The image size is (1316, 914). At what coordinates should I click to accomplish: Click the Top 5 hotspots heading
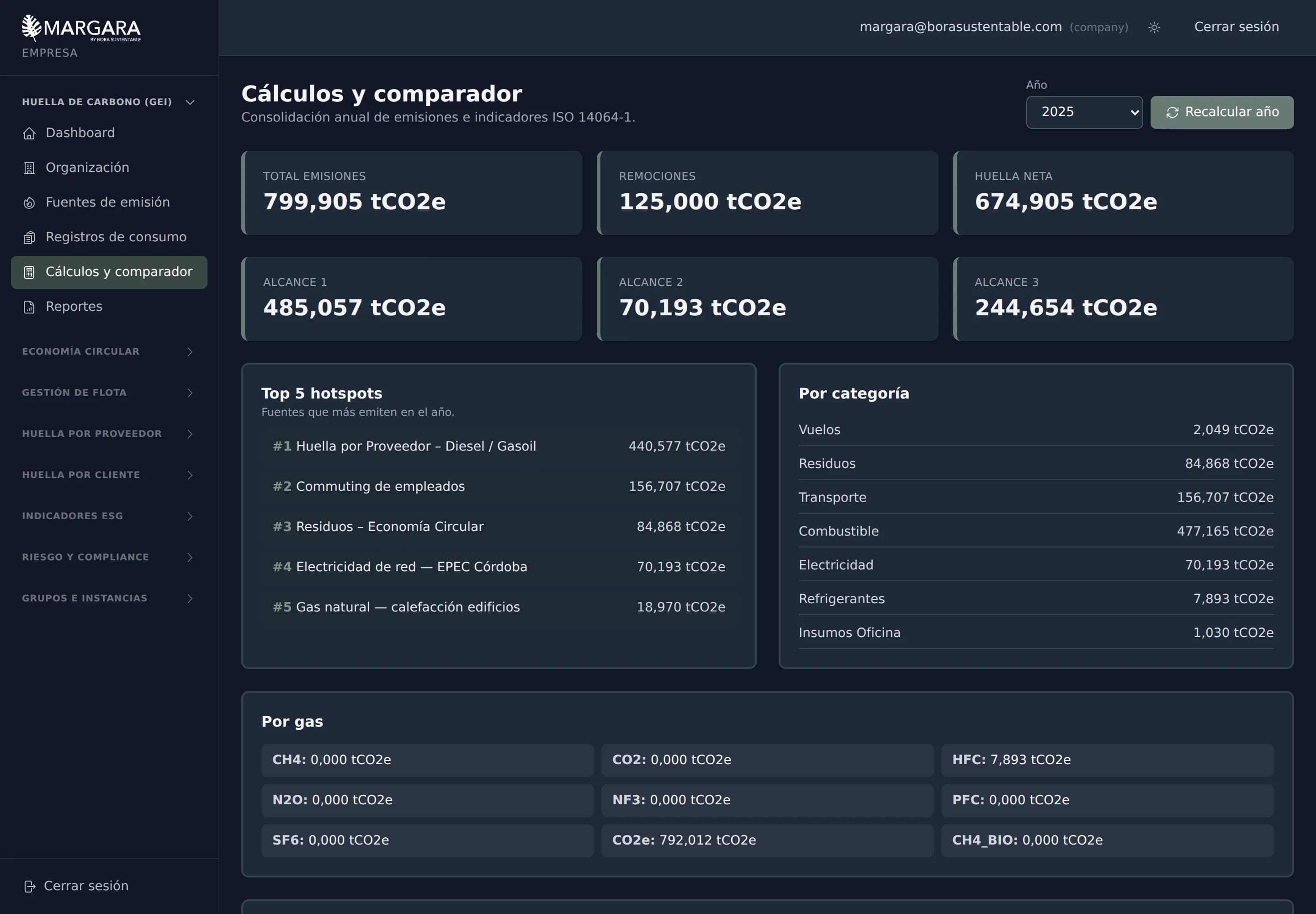[x=322, y=393]
